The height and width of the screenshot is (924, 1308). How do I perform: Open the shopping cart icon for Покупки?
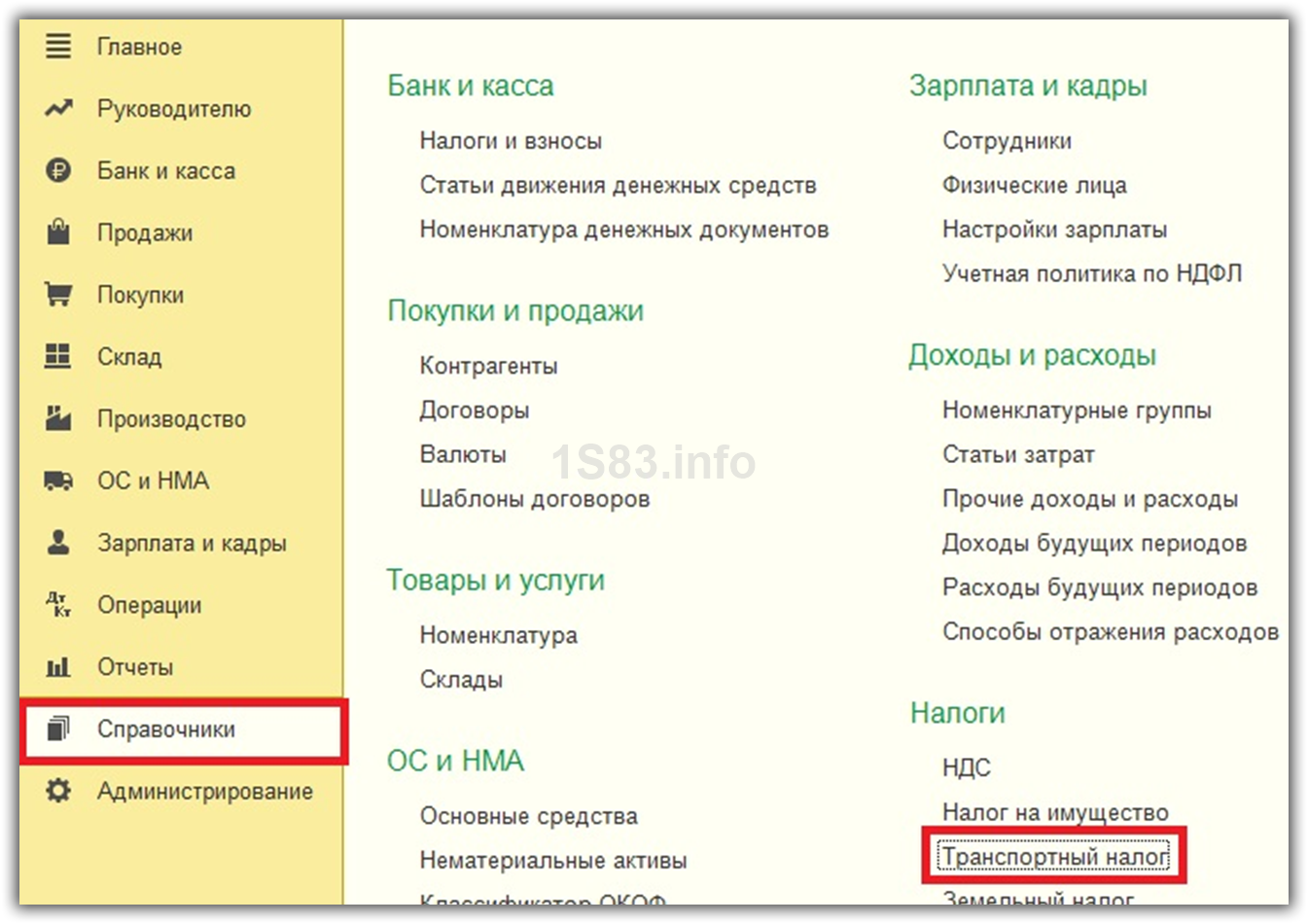click(58, 295)
